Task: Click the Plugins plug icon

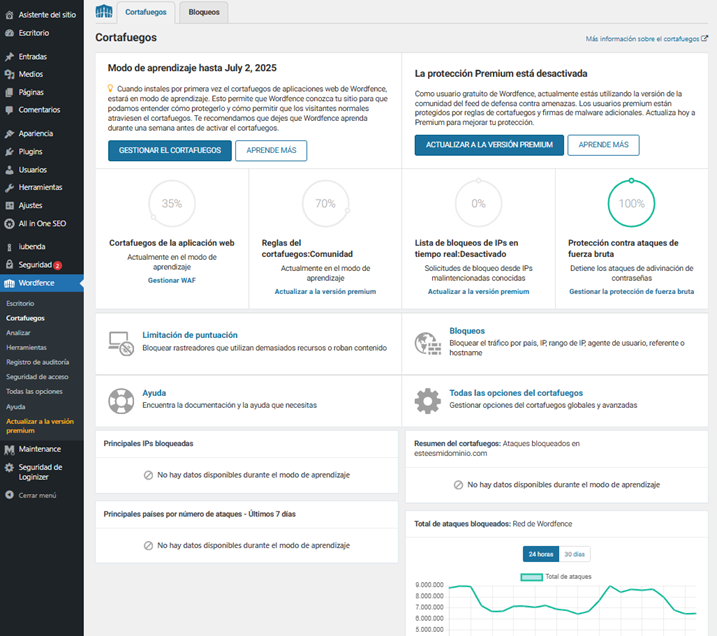Action: (9, 152)
